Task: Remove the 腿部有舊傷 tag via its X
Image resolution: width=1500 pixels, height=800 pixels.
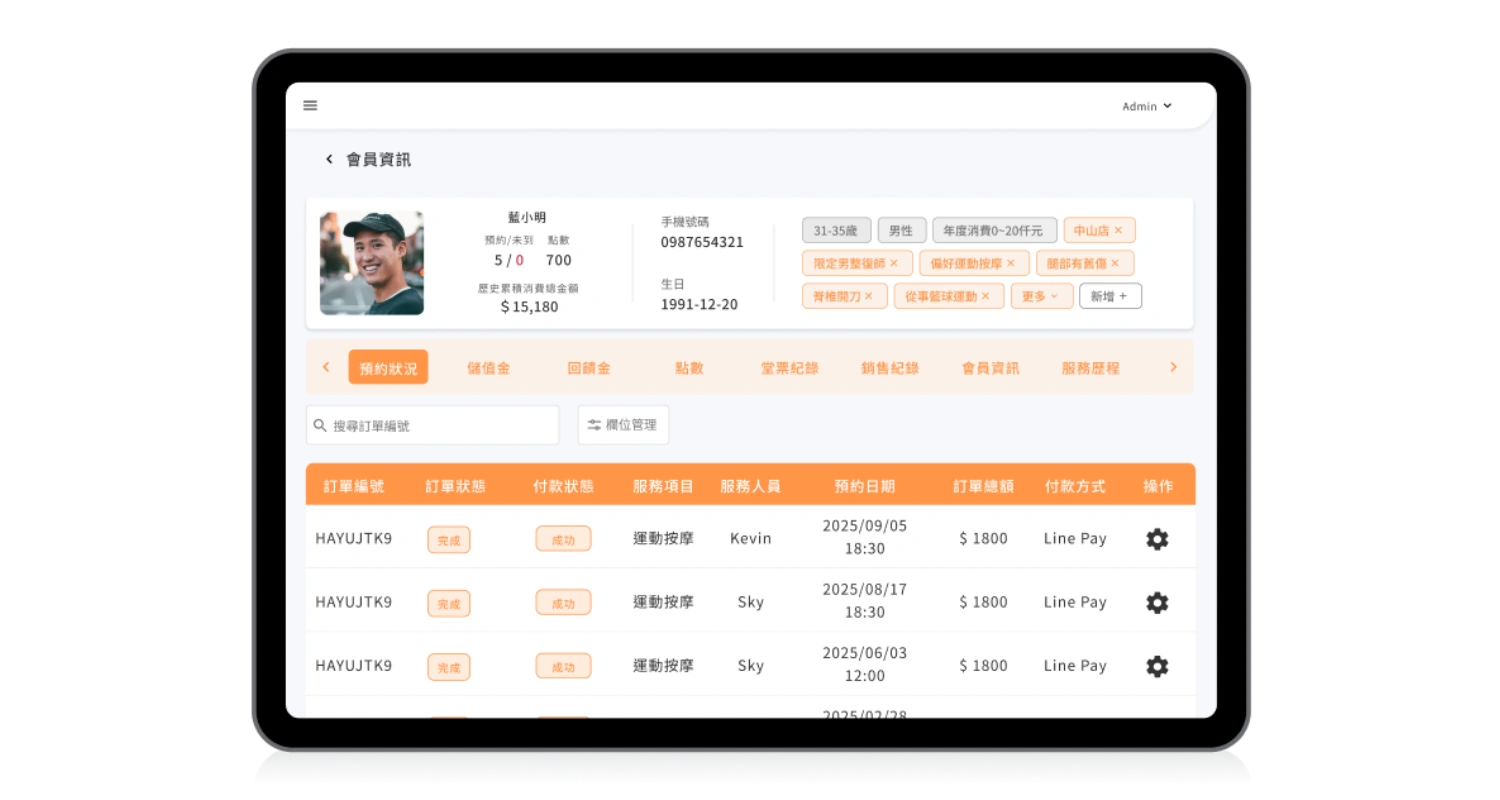Action: (1116, 263)
